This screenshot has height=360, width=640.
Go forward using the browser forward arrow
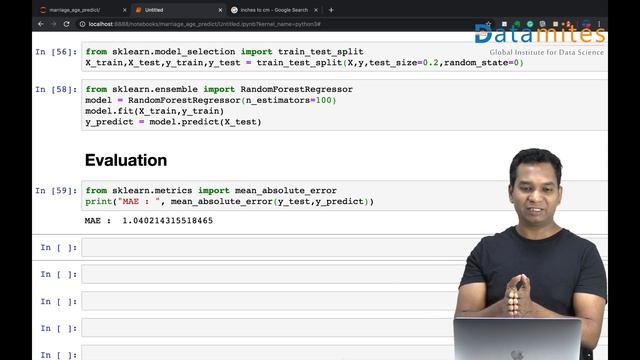(54, 24)
